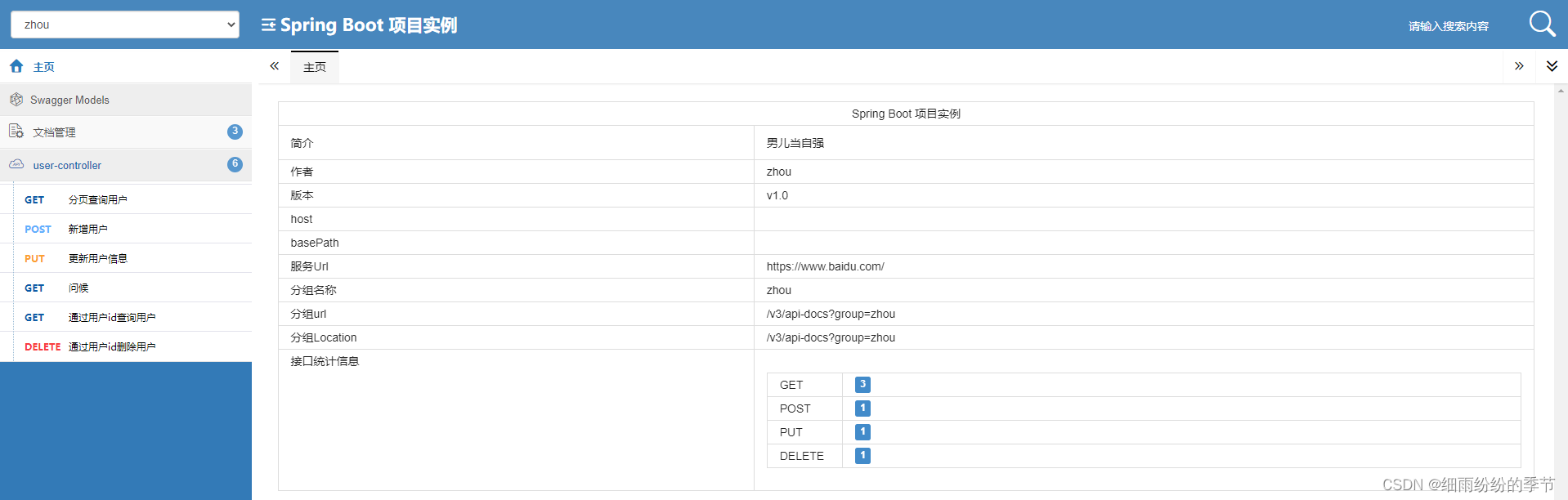Image resolution: width=1568 pixels, height=500 pixels.
Task: Click the 分组Location value /v3/api-docs?group=zhou
Action: tap(831, 337)
